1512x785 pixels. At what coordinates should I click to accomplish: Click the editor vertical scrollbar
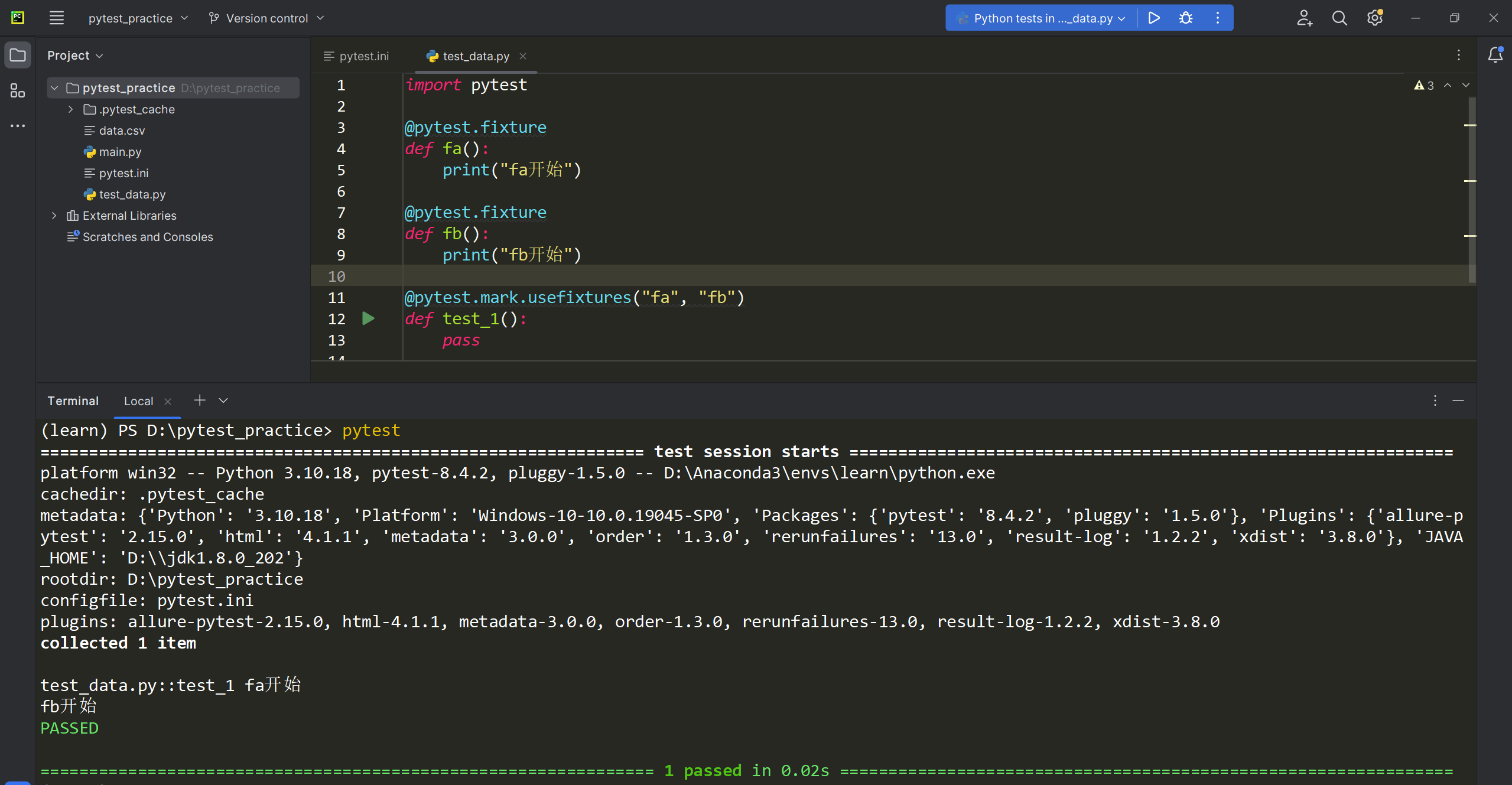click(1471, 189)
